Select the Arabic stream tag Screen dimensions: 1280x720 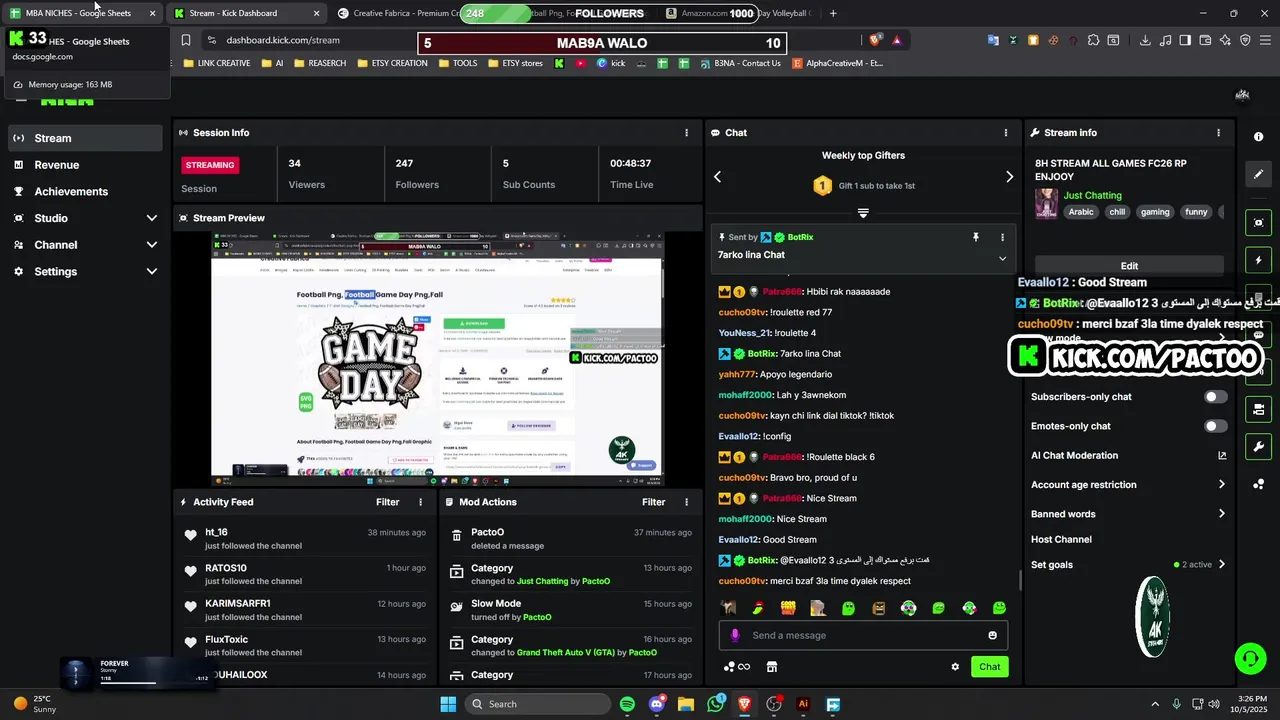pos(1081,212)
